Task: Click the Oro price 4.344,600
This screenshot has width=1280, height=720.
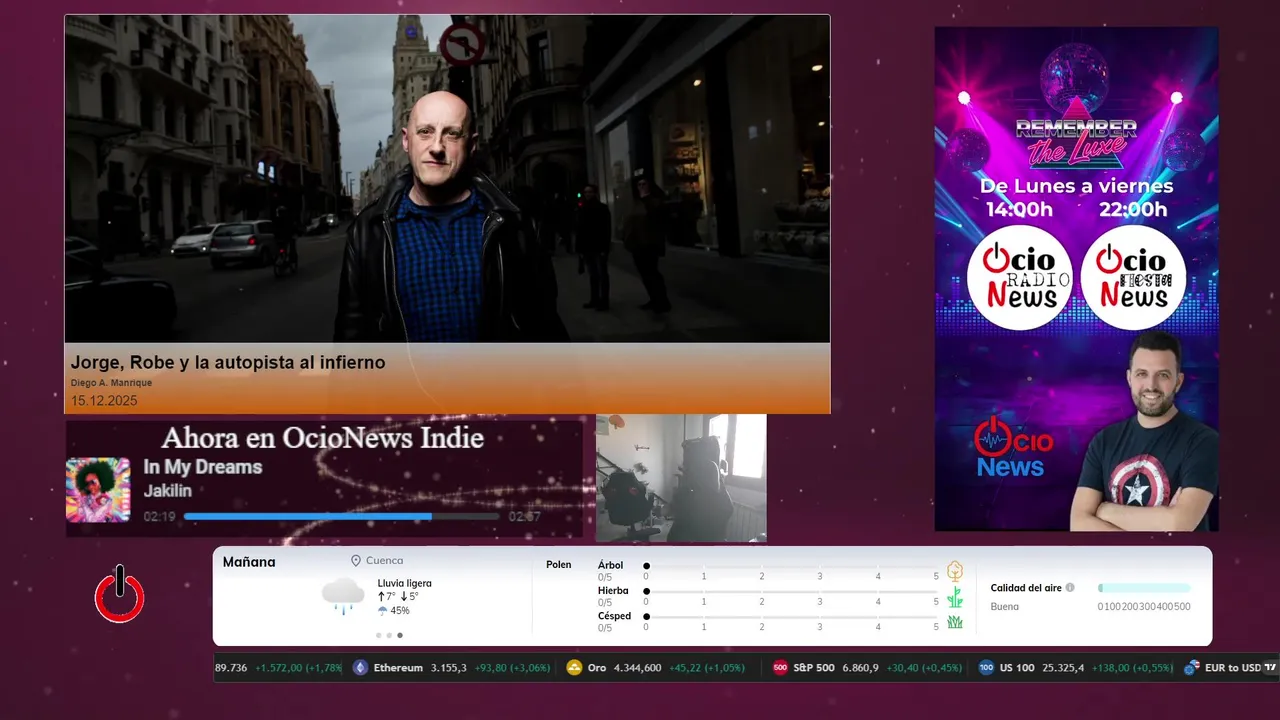Action: [637, 668]
